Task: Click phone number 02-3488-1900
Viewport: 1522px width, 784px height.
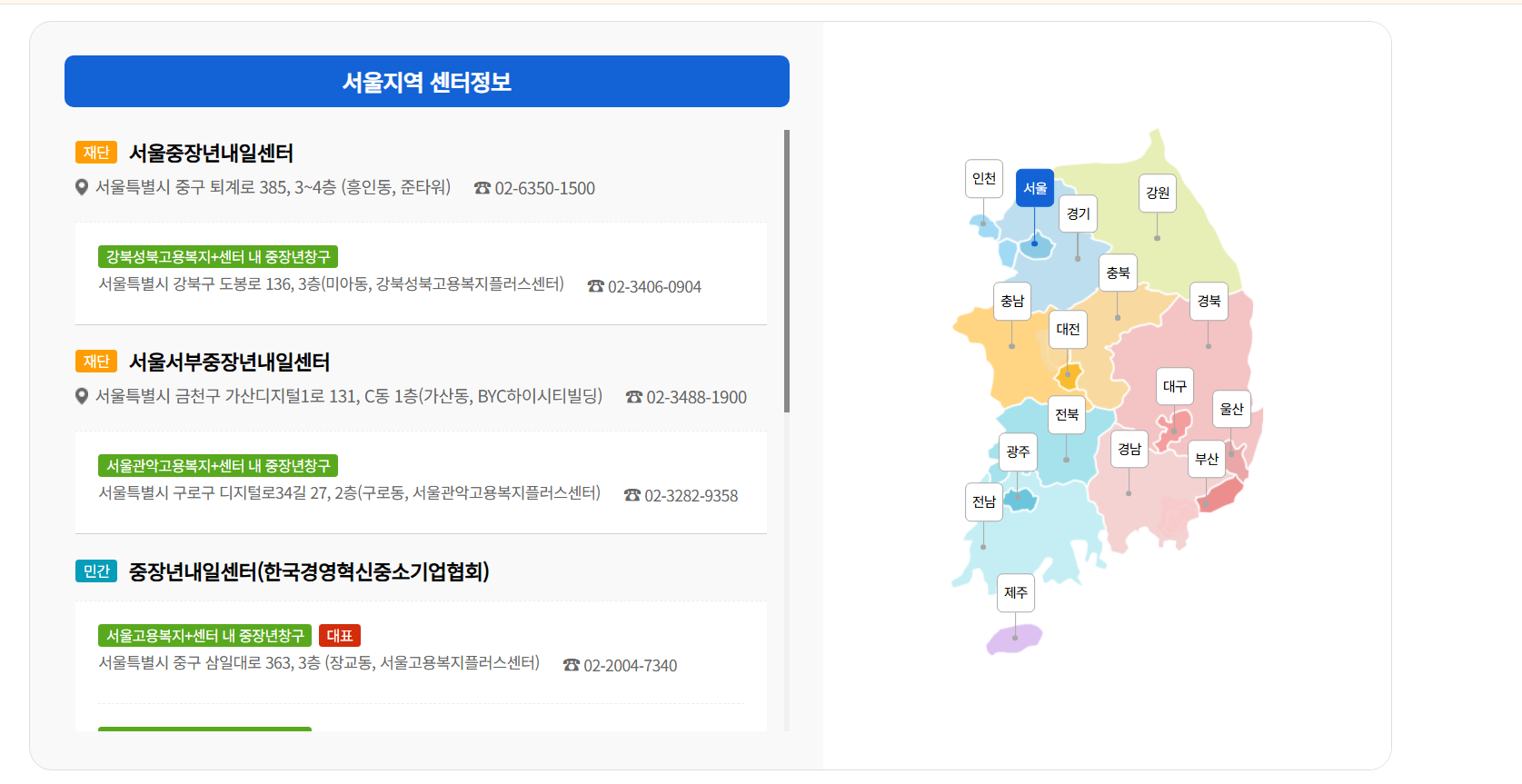Action: pos(697,397)
